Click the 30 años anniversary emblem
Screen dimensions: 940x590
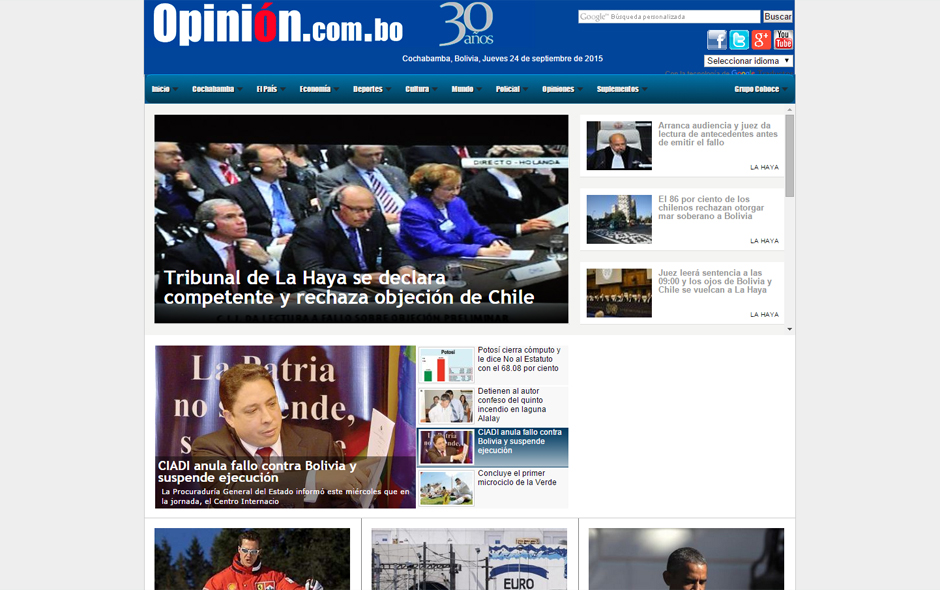(x=466, y=24)
